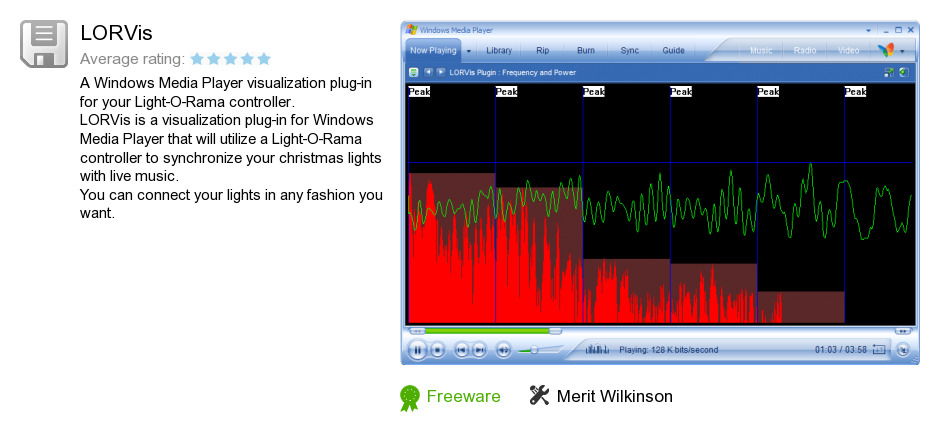Open the Radio tab
This screenshot has width=940, height=442.
805,50
